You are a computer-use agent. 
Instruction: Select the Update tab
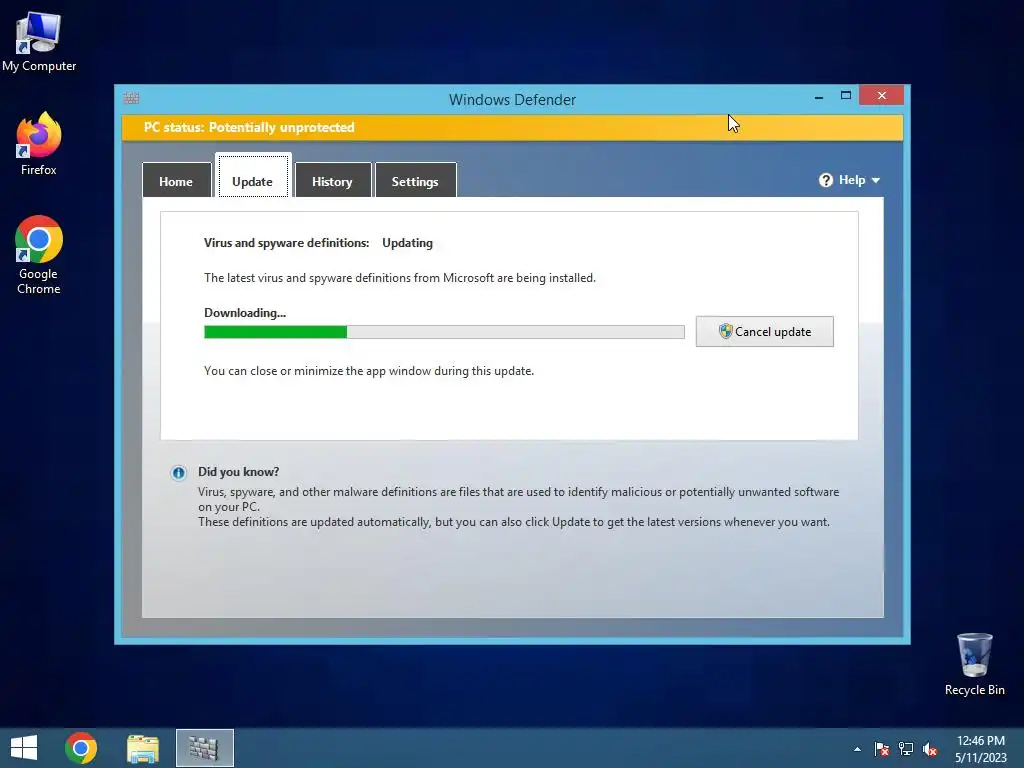[x=253, y=176]
